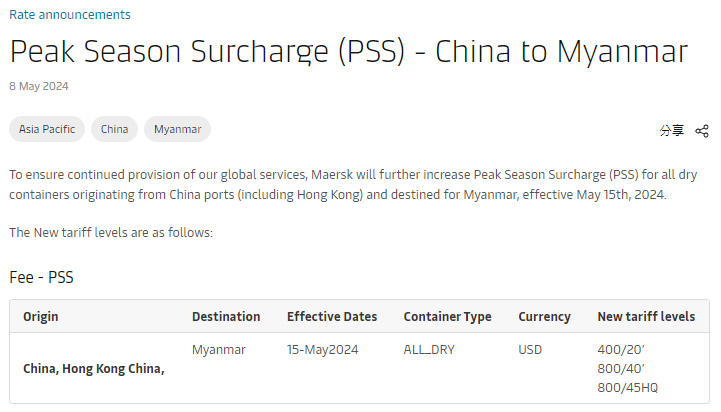
Task: Click the Origin column header
Action: pos(41,317)
